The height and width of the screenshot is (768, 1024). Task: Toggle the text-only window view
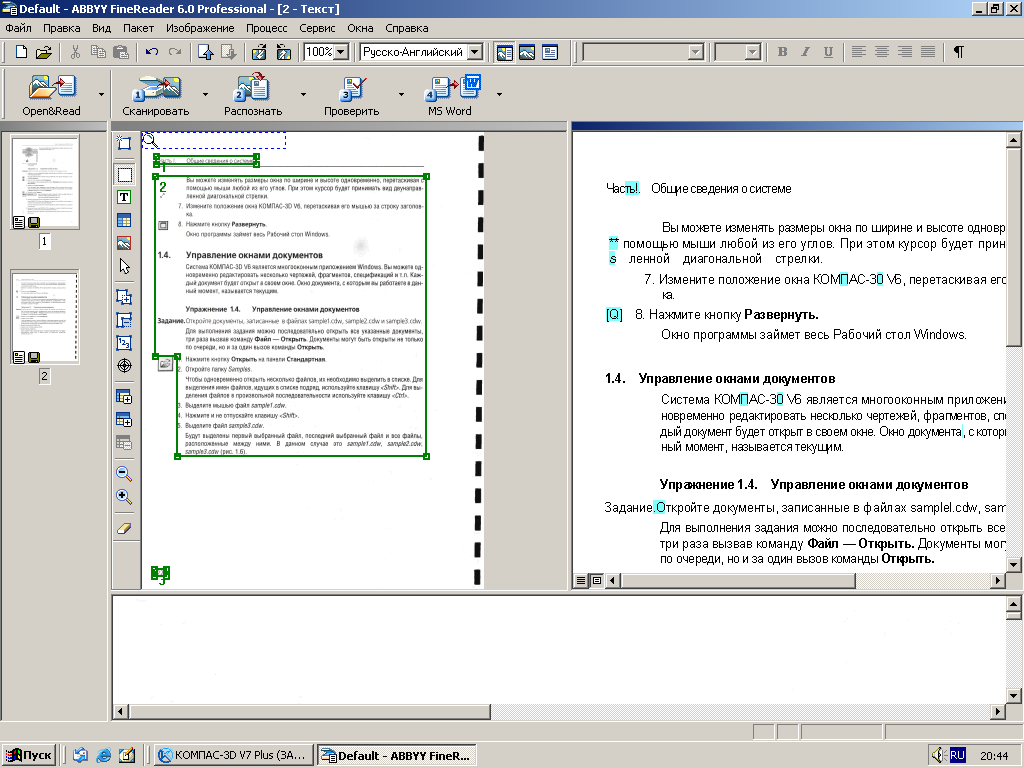coord(550,52)
